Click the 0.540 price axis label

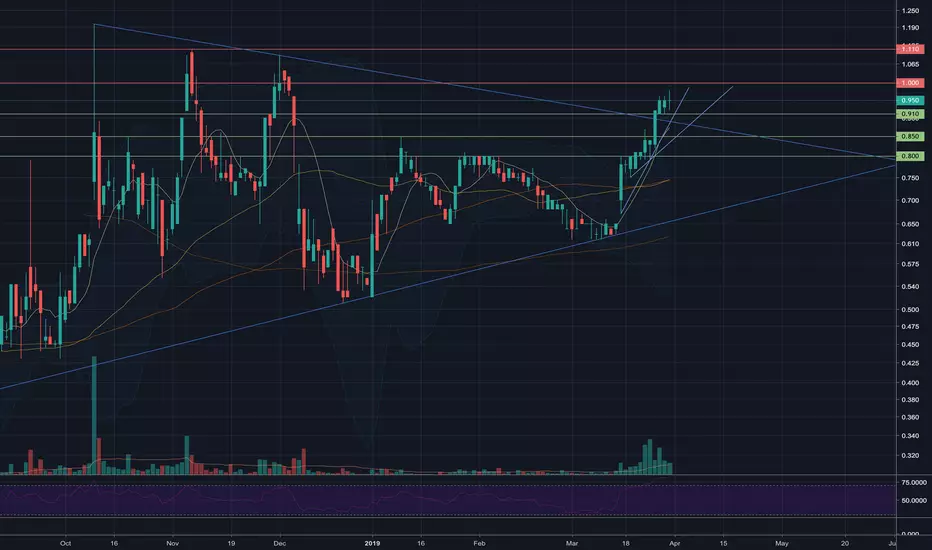pyautogui.click(x=910, y=287)
